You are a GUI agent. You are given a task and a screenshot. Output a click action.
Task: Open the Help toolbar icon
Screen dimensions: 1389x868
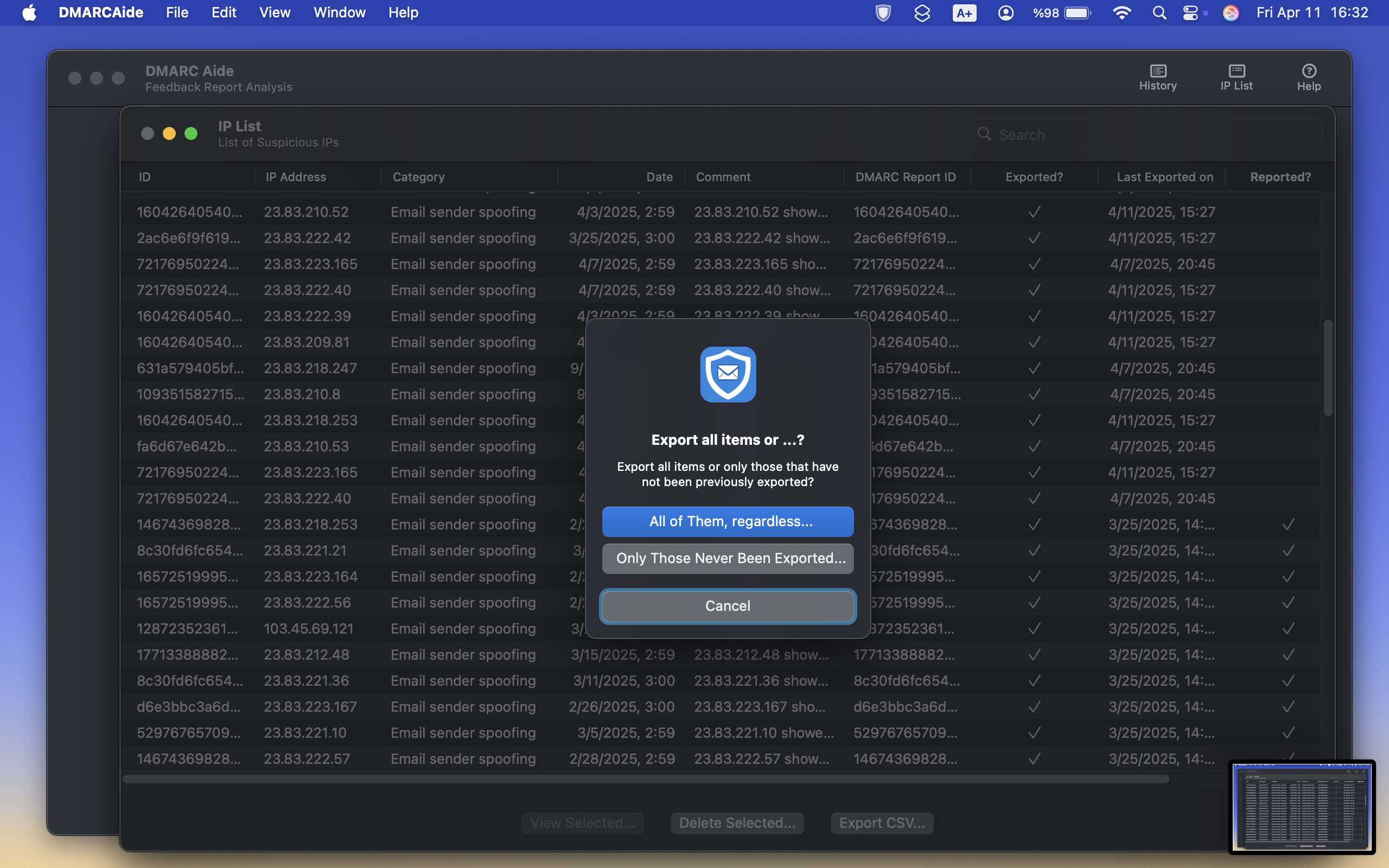(1309, 78)
